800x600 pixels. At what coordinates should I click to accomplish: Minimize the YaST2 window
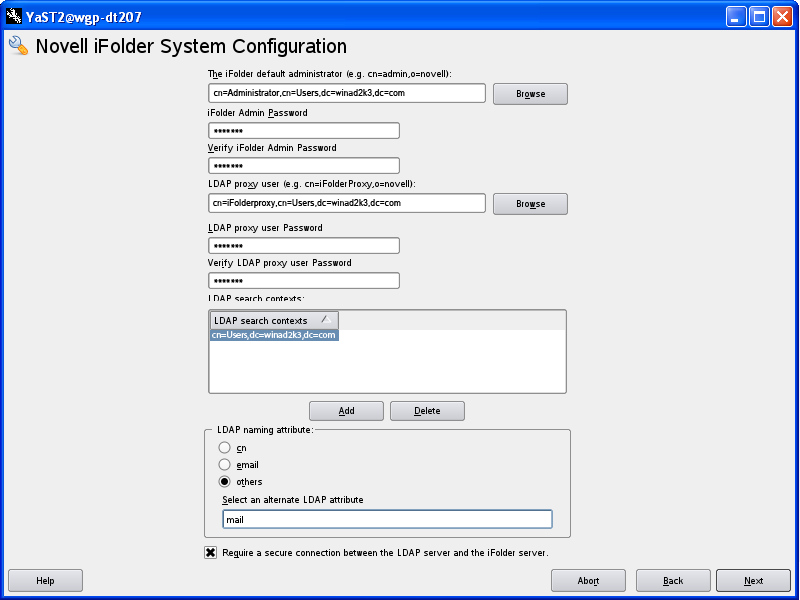click(736, 17)
